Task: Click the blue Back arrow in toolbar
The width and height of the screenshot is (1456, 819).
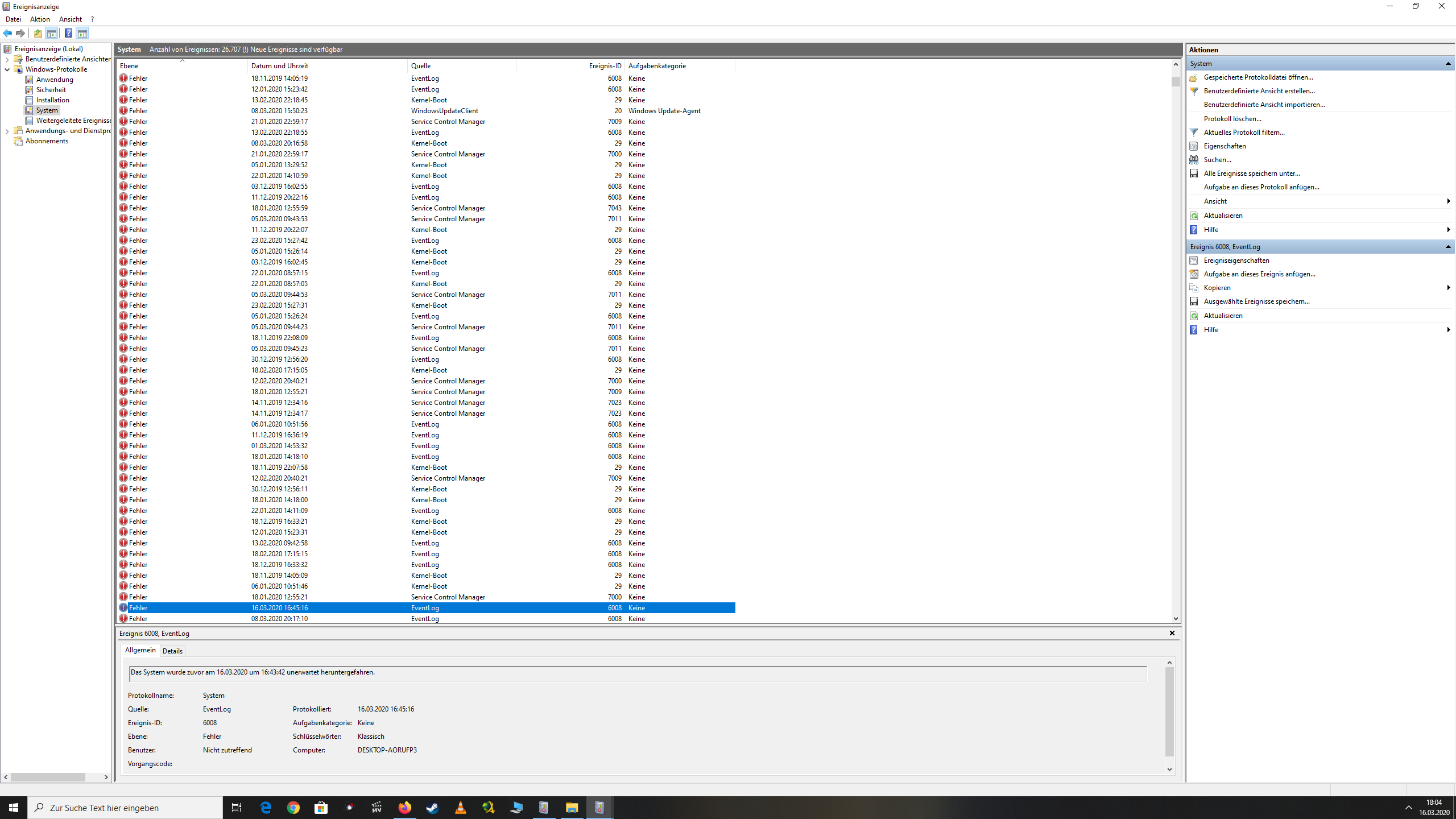Action: coord(7,33)
